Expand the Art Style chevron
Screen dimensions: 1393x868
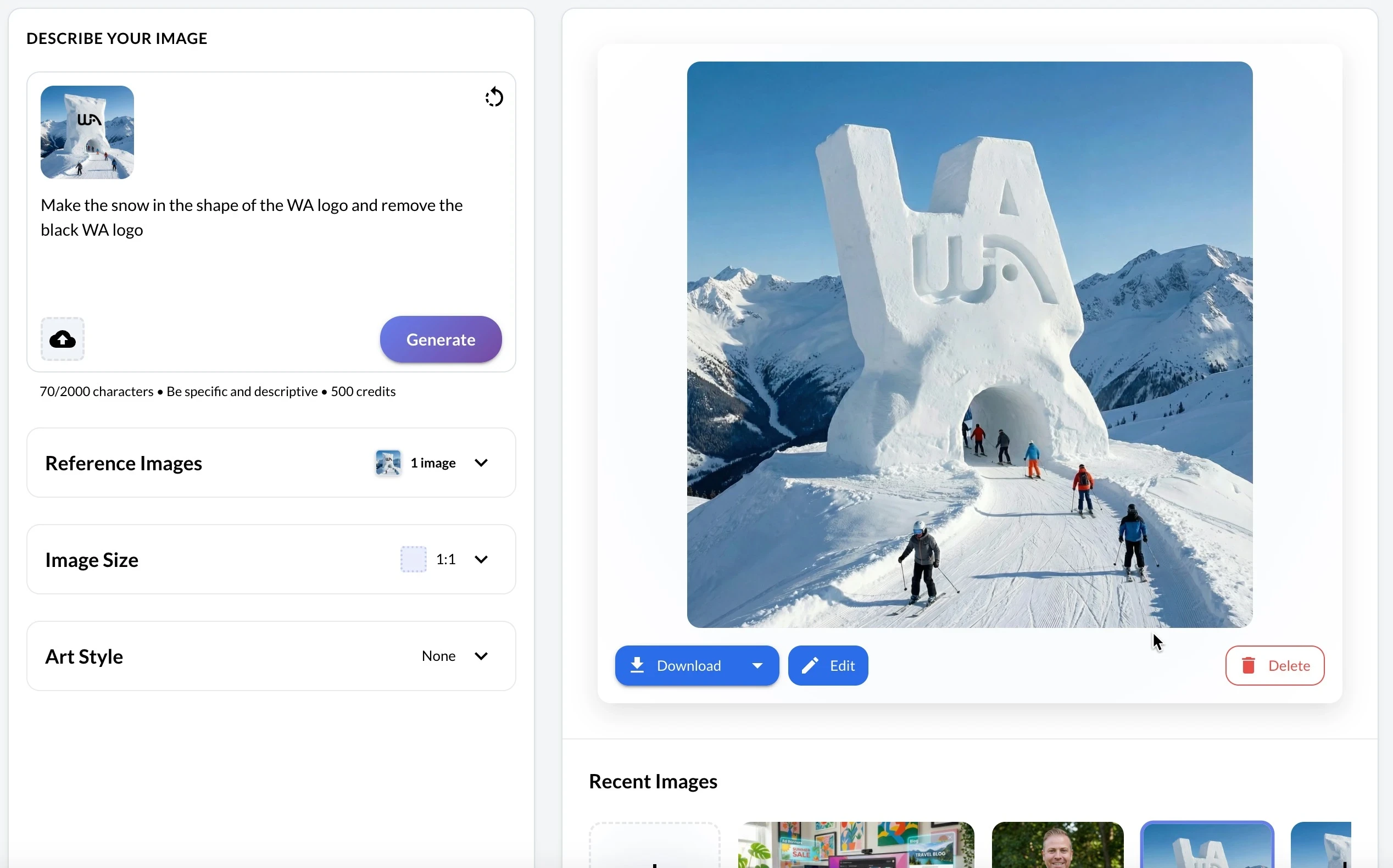tap(481, 655)
